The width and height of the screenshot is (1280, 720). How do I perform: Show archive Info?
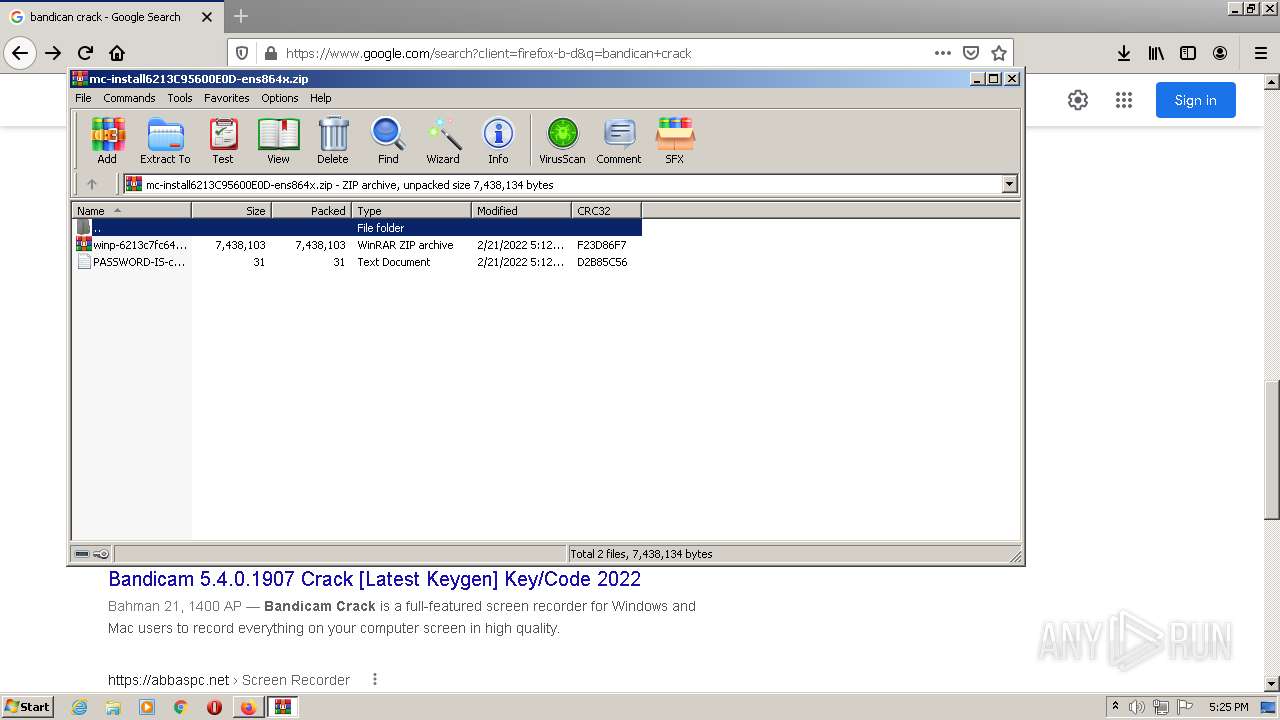pyautogui.click(x=498, y=140)
